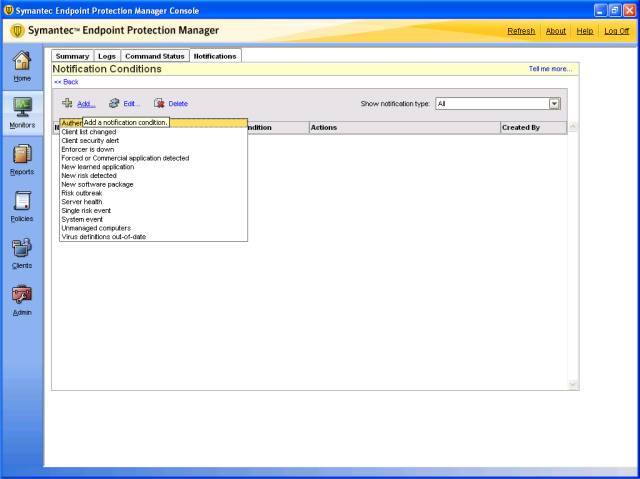Choose Client security alert from menu

pos(153,140)
